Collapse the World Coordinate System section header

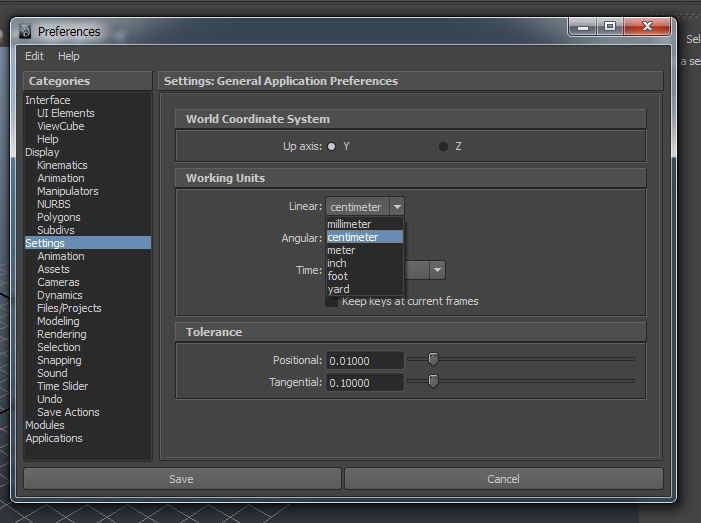(410, 119)
